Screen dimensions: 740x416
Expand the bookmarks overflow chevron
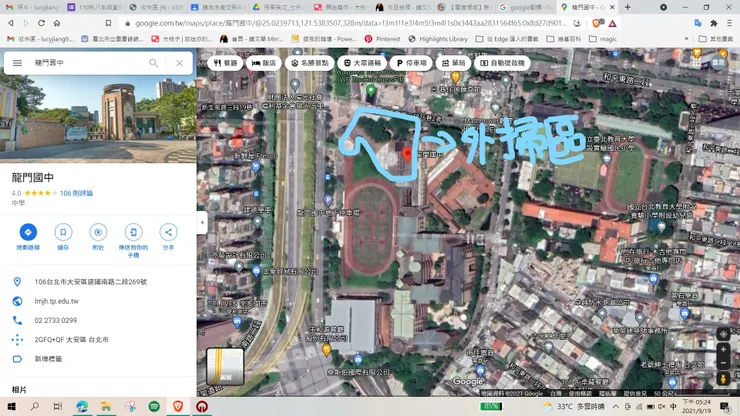tap(686, 39)
